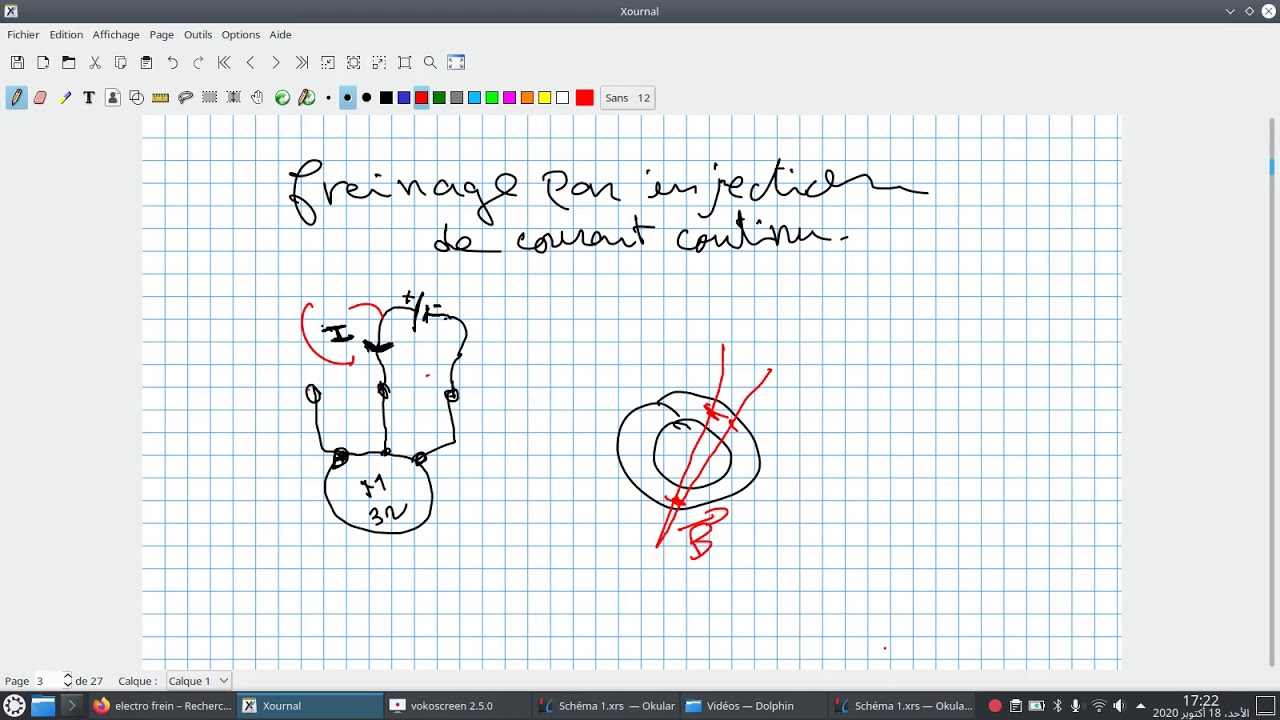Screen dimensions: 1280x720
Task: Choose medium pen thickness dot
Action: tap(347, 97)
